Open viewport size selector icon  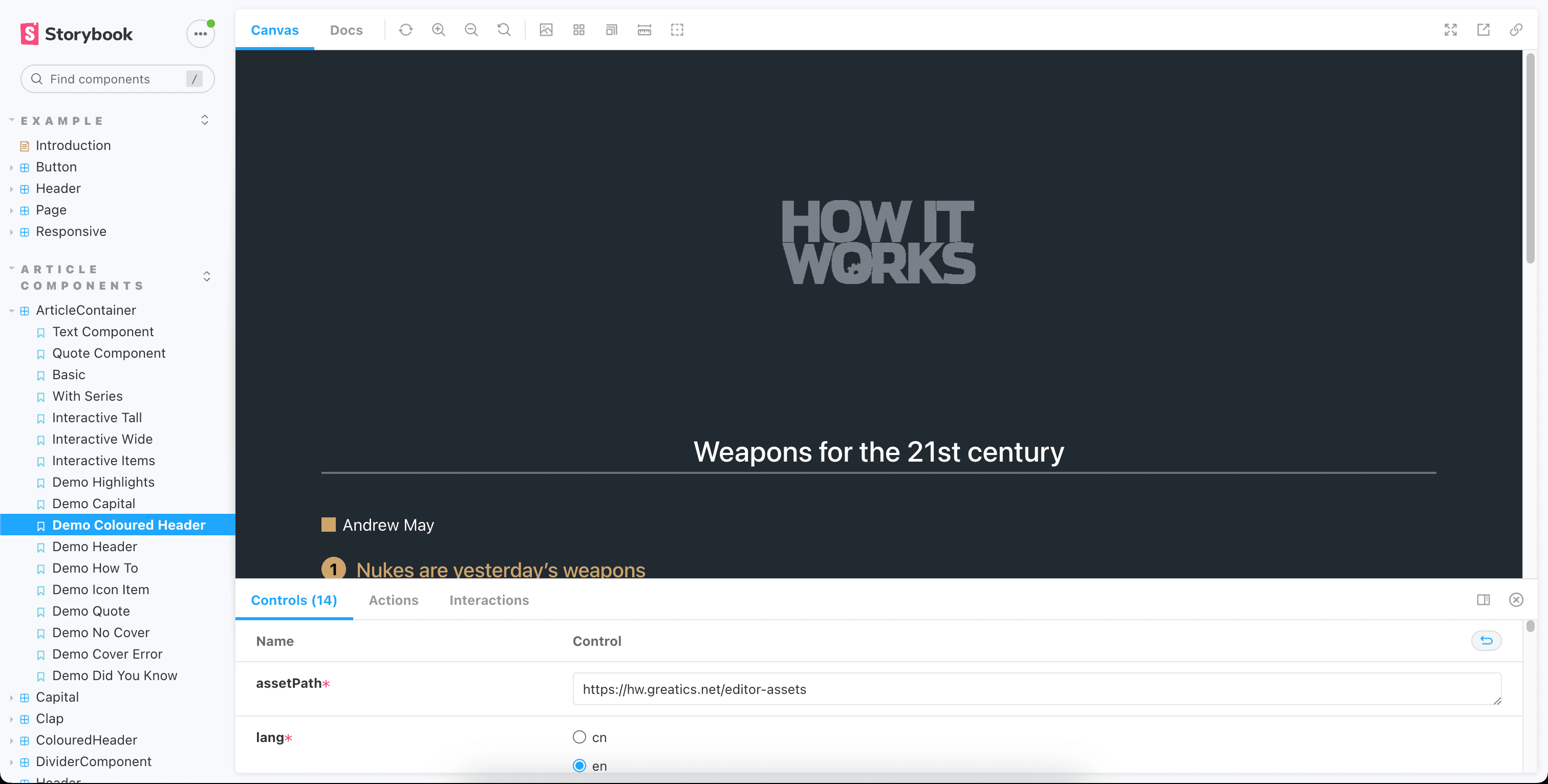click(x=611, y=30)
